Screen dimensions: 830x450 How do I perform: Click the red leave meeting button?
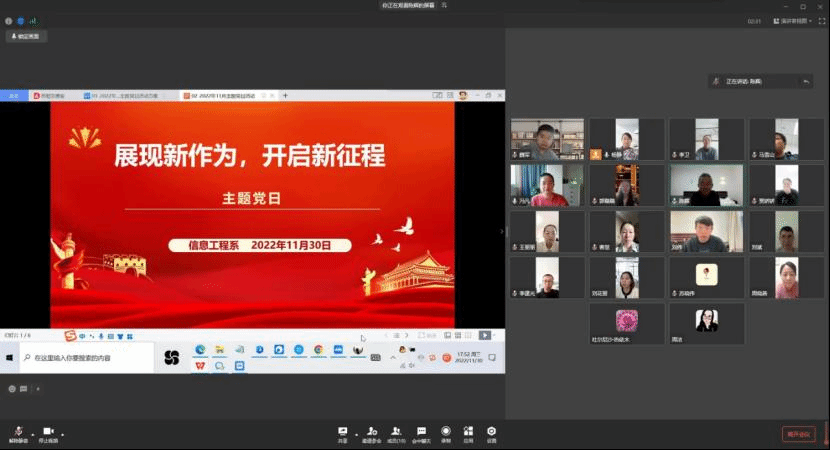click(x=799, y=434)
